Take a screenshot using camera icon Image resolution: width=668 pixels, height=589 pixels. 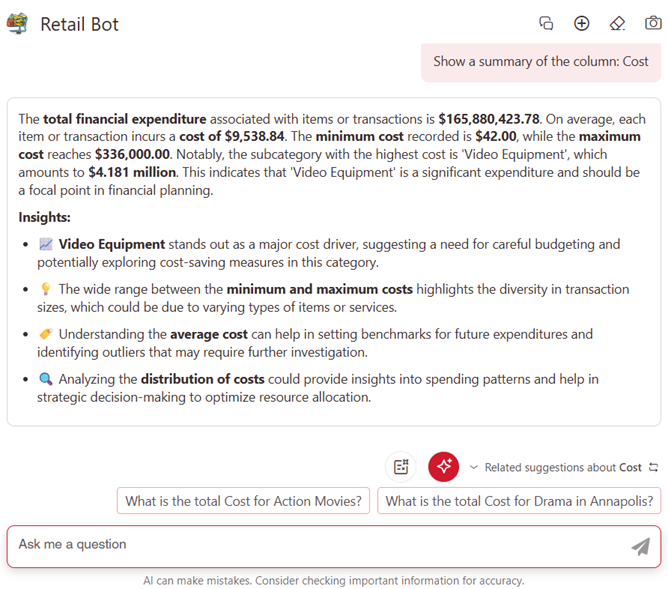coord(652,23)
